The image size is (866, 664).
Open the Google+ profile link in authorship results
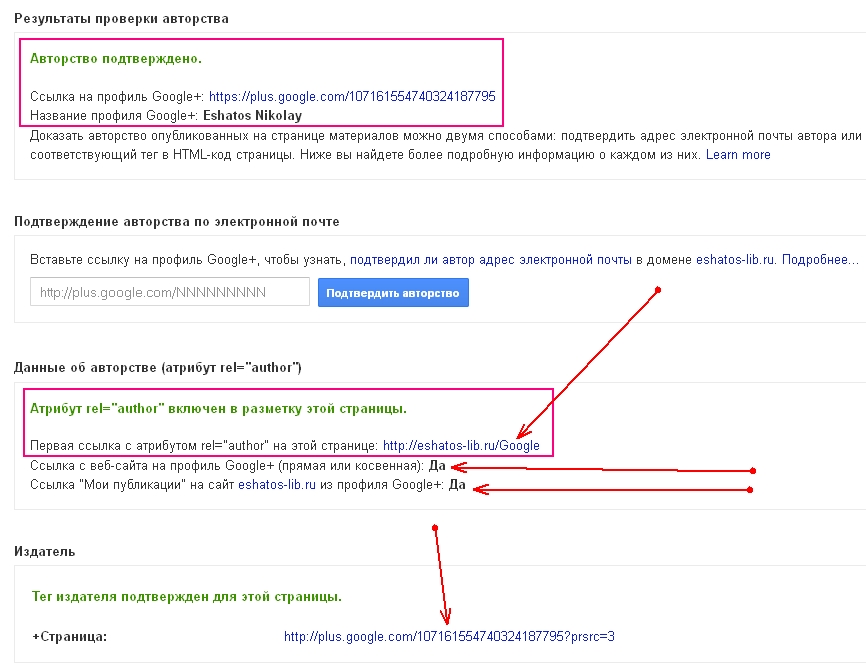coord(352,97)
